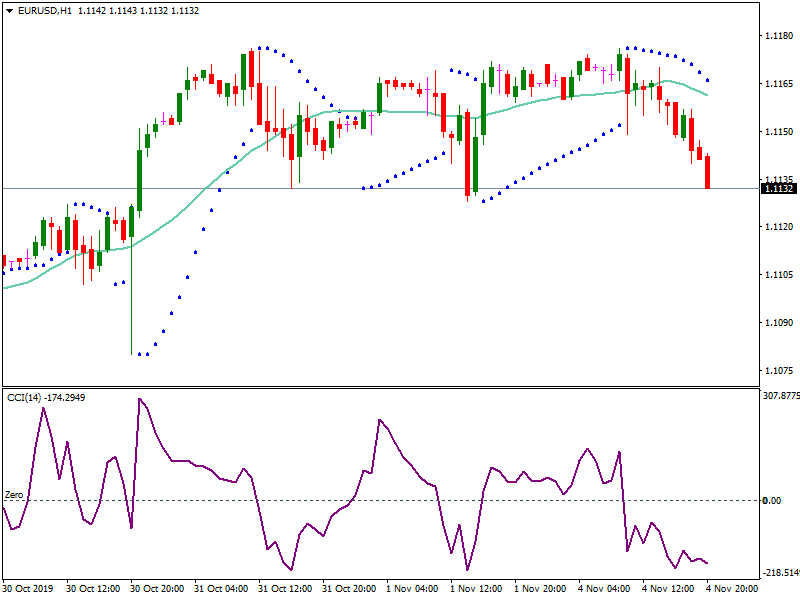Screen dimensions: 800x600
Task: Click the 1.1180 price scale value
Action: tap(779, 36)
